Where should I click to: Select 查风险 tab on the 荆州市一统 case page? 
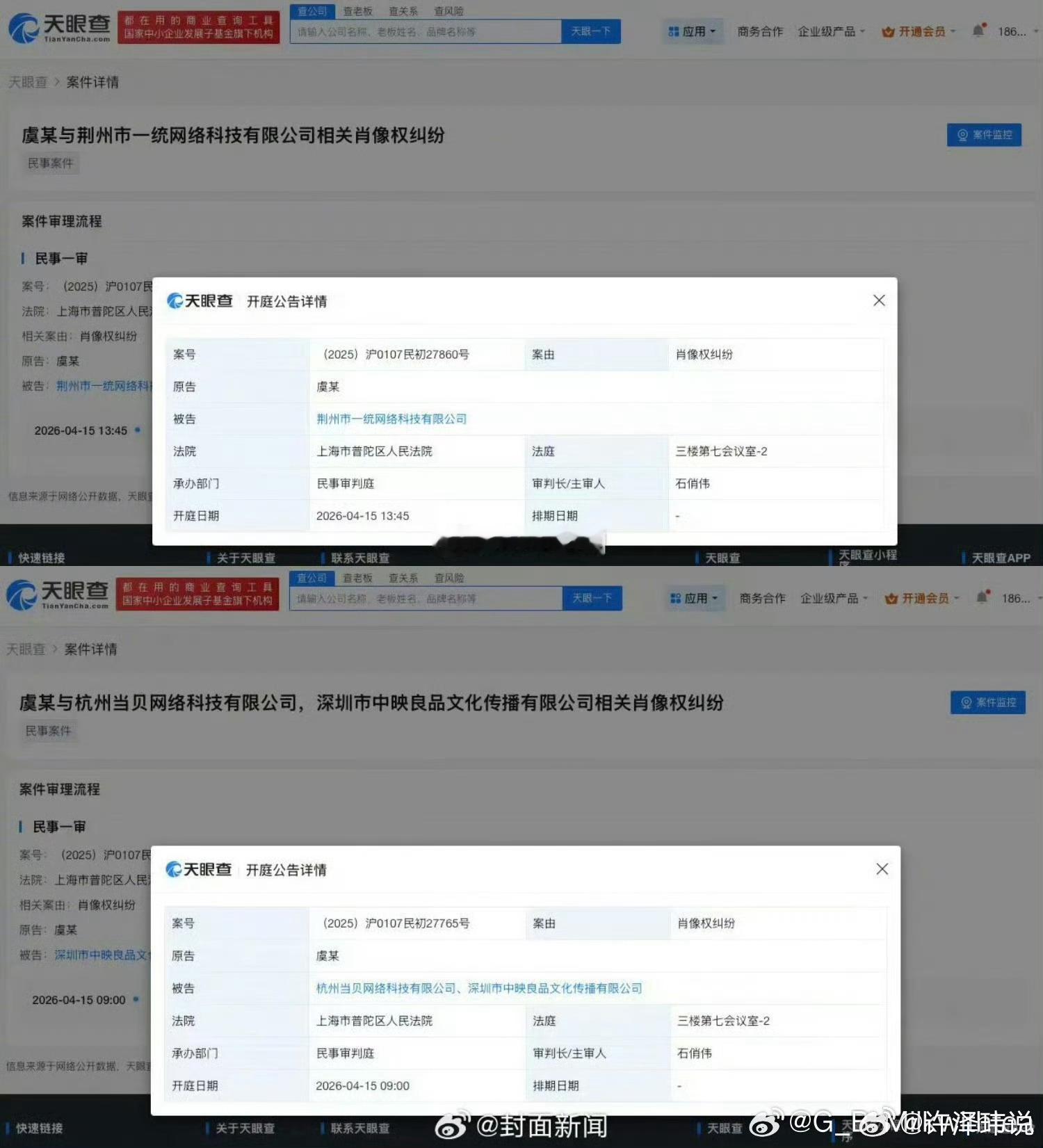click(448, 11)
